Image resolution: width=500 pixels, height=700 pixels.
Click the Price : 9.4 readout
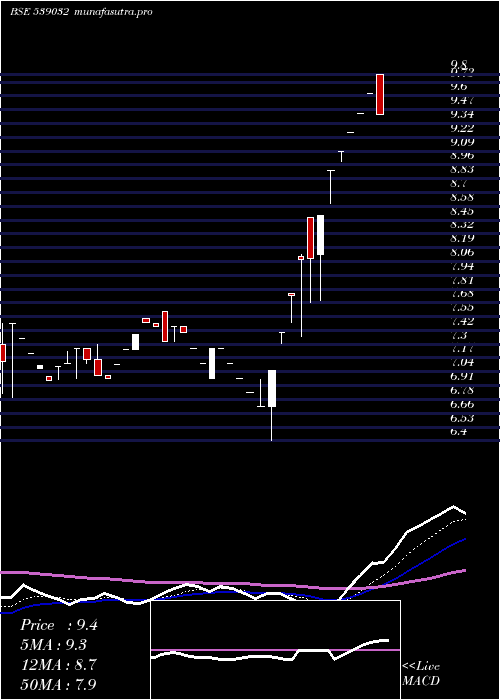click(59, 625)
